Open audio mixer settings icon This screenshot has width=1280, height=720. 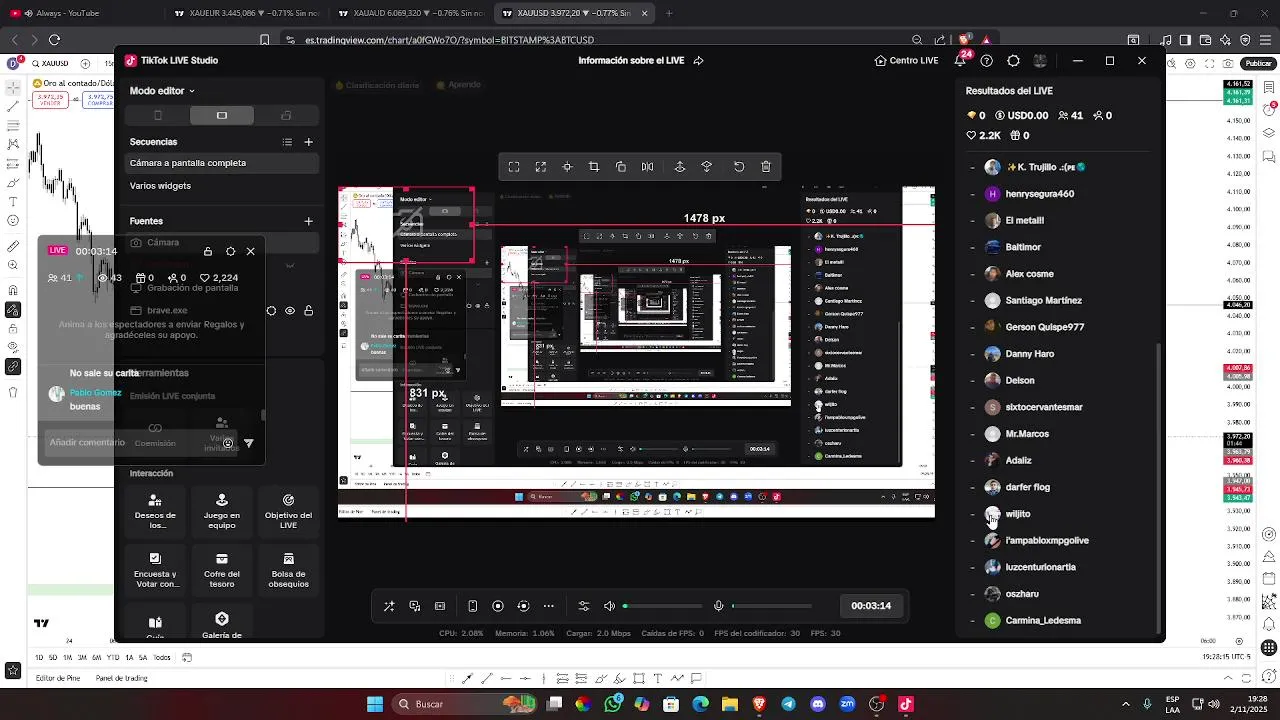point(584,606)
